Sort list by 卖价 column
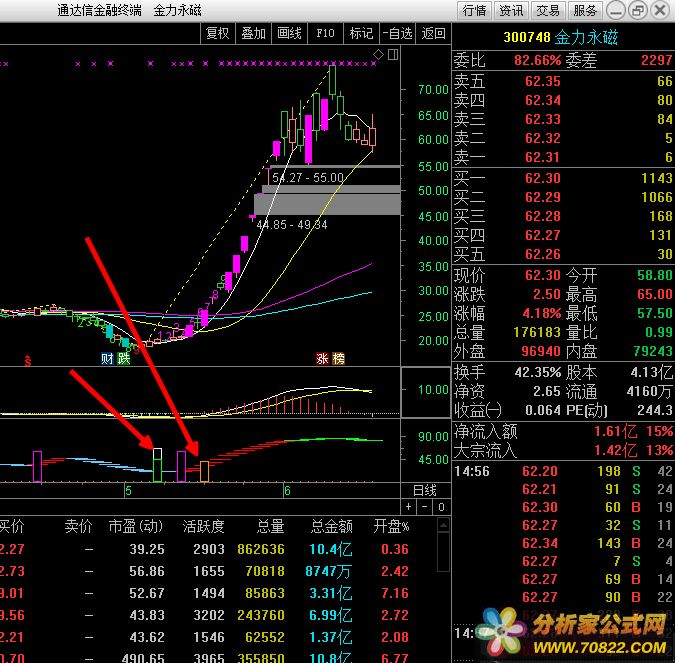675x663 pixels. 78,526
